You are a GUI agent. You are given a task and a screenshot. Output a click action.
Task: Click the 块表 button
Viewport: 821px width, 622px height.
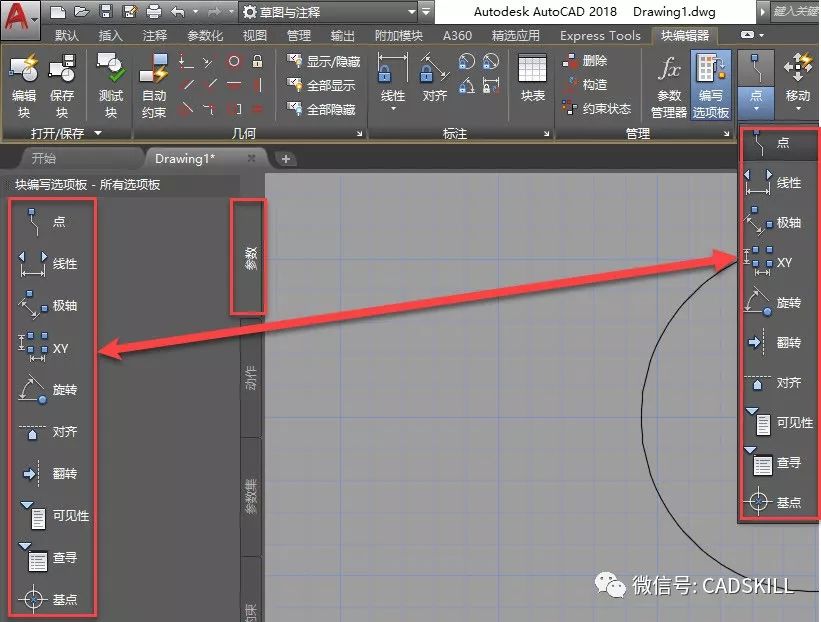click(532, 79)
